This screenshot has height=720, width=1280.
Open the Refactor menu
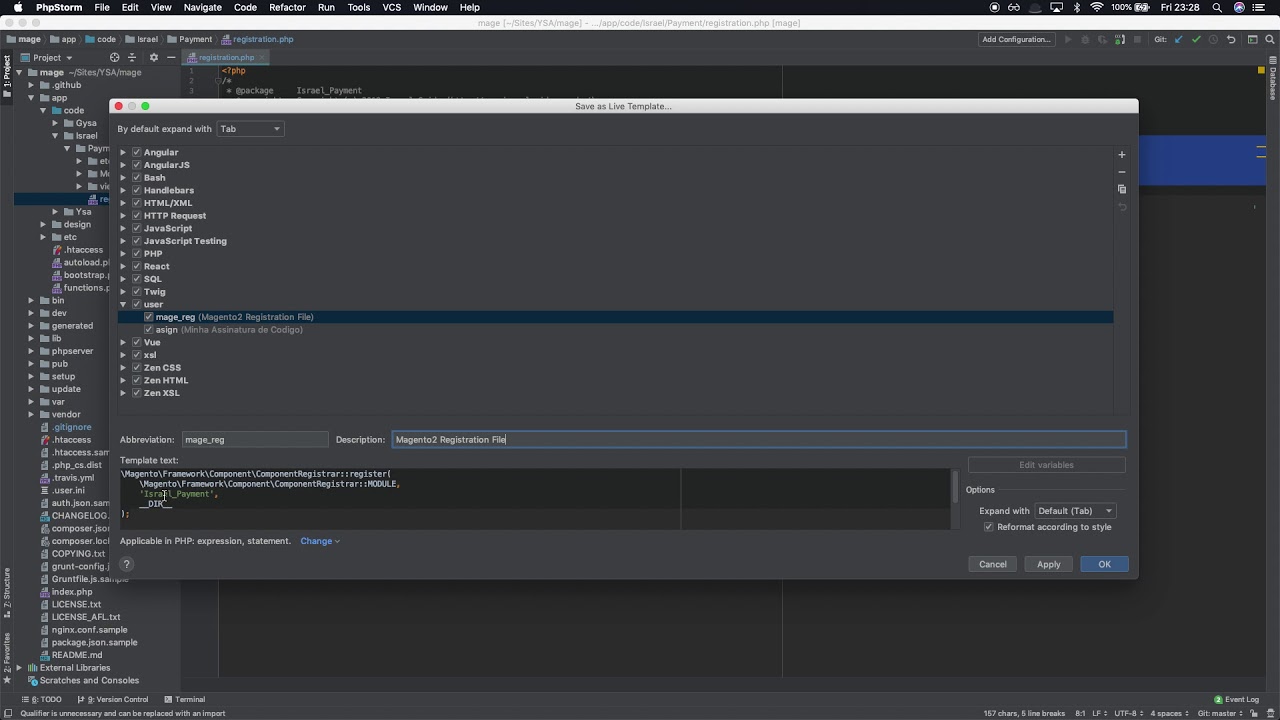point(287,7)
